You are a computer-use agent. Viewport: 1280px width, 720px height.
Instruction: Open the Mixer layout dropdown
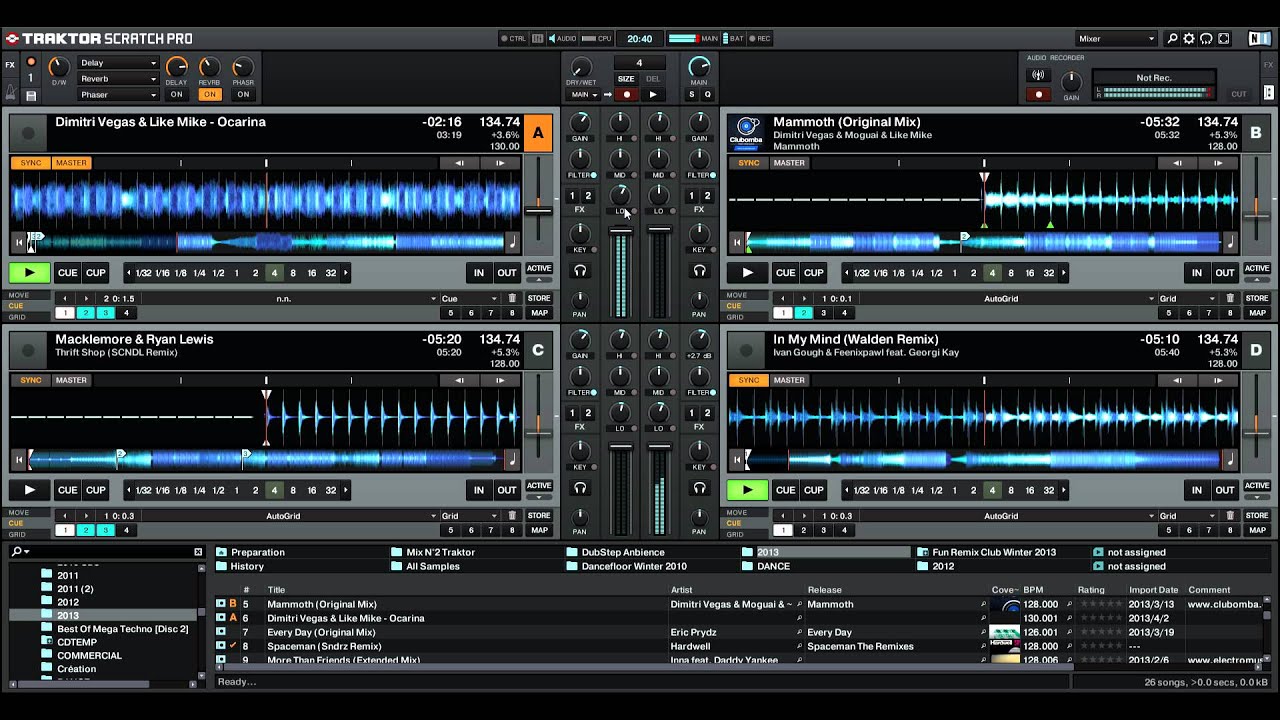tap(1116, 39)
